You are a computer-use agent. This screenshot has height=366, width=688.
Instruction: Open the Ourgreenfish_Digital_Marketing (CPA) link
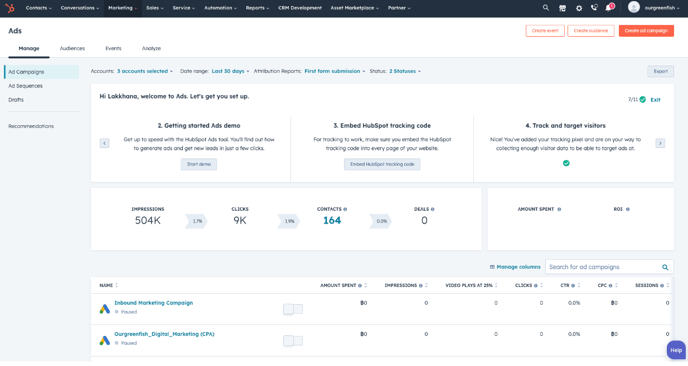(x=164, y=334)
